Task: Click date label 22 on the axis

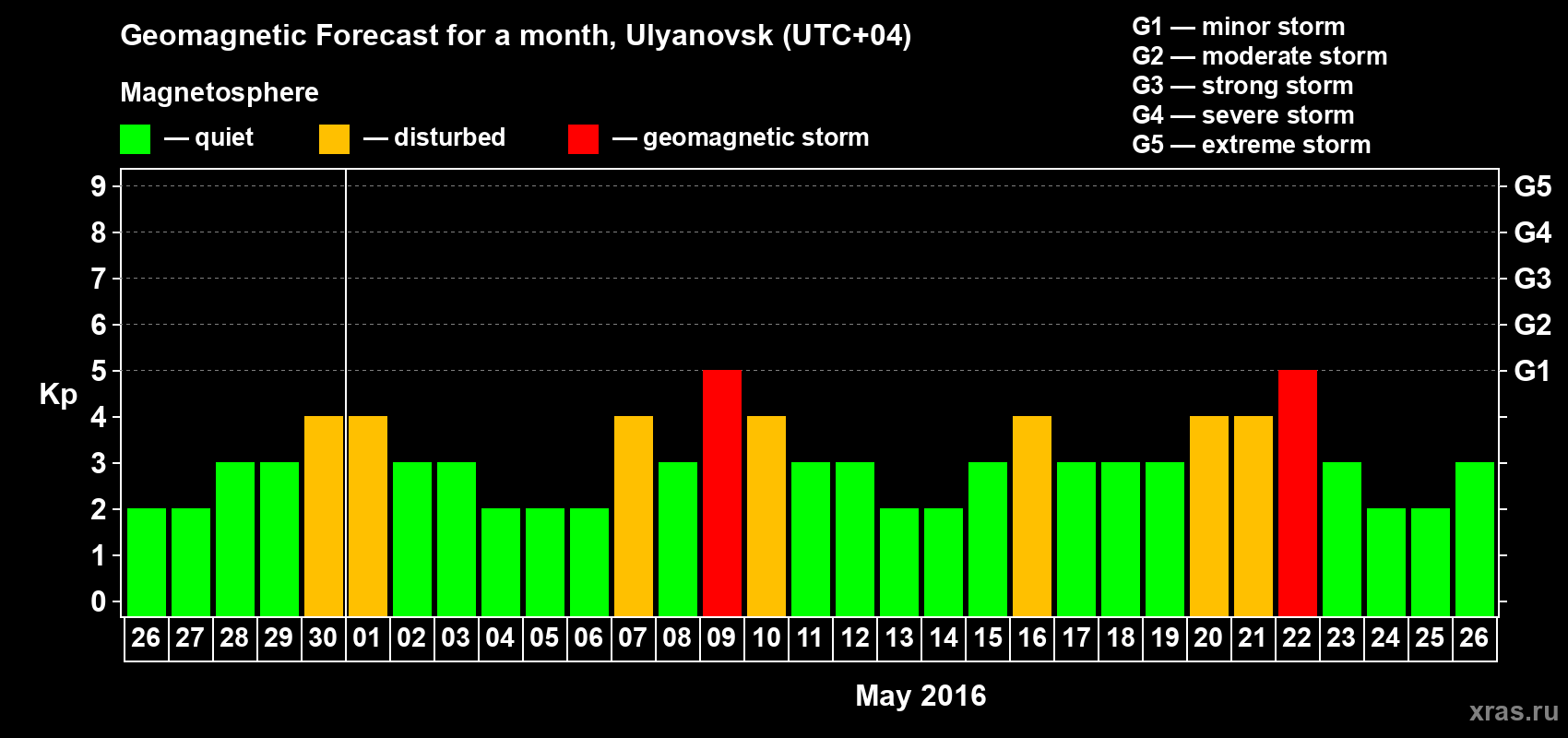Action: pos(1297,637)
